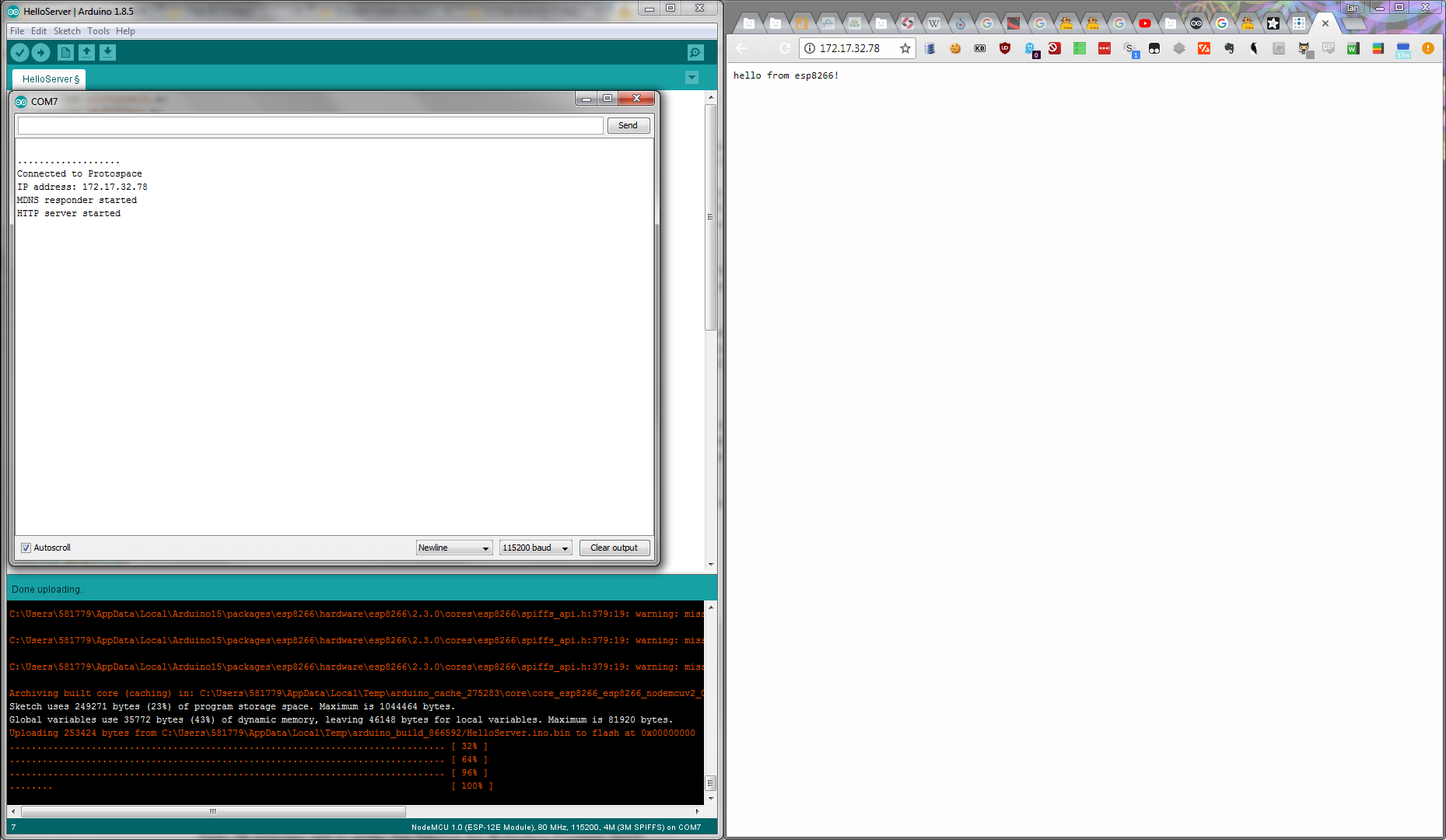1446x840 pixels.
Task: Click the Clear output button
Action: [614, 548]
